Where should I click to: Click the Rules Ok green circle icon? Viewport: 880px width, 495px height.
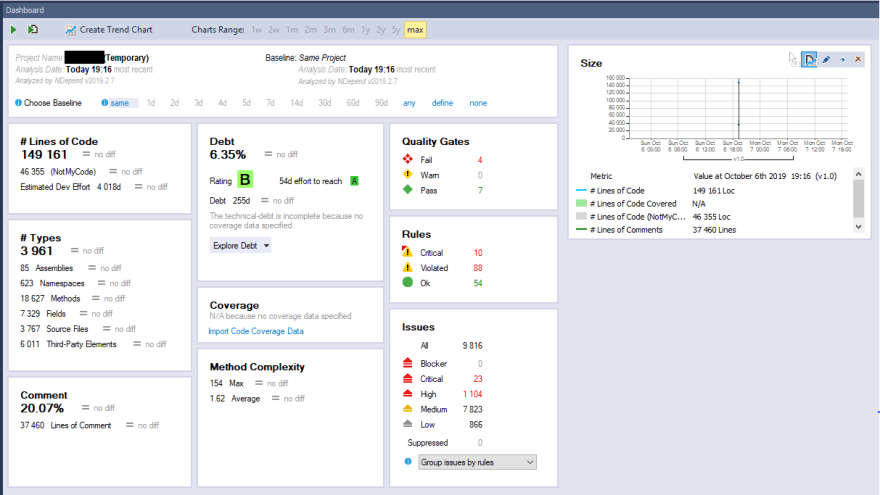408,282
